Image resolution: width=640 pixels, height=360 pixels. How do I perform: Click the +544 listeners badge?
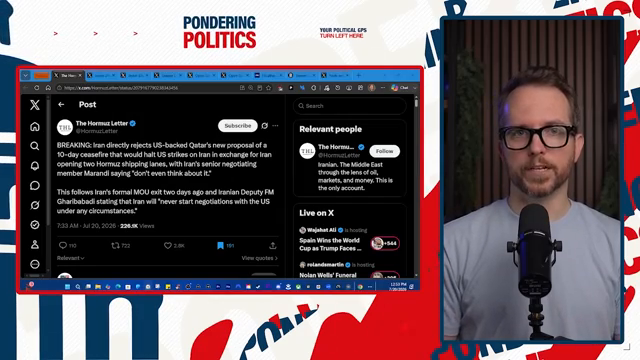click(x=385, y=243)
